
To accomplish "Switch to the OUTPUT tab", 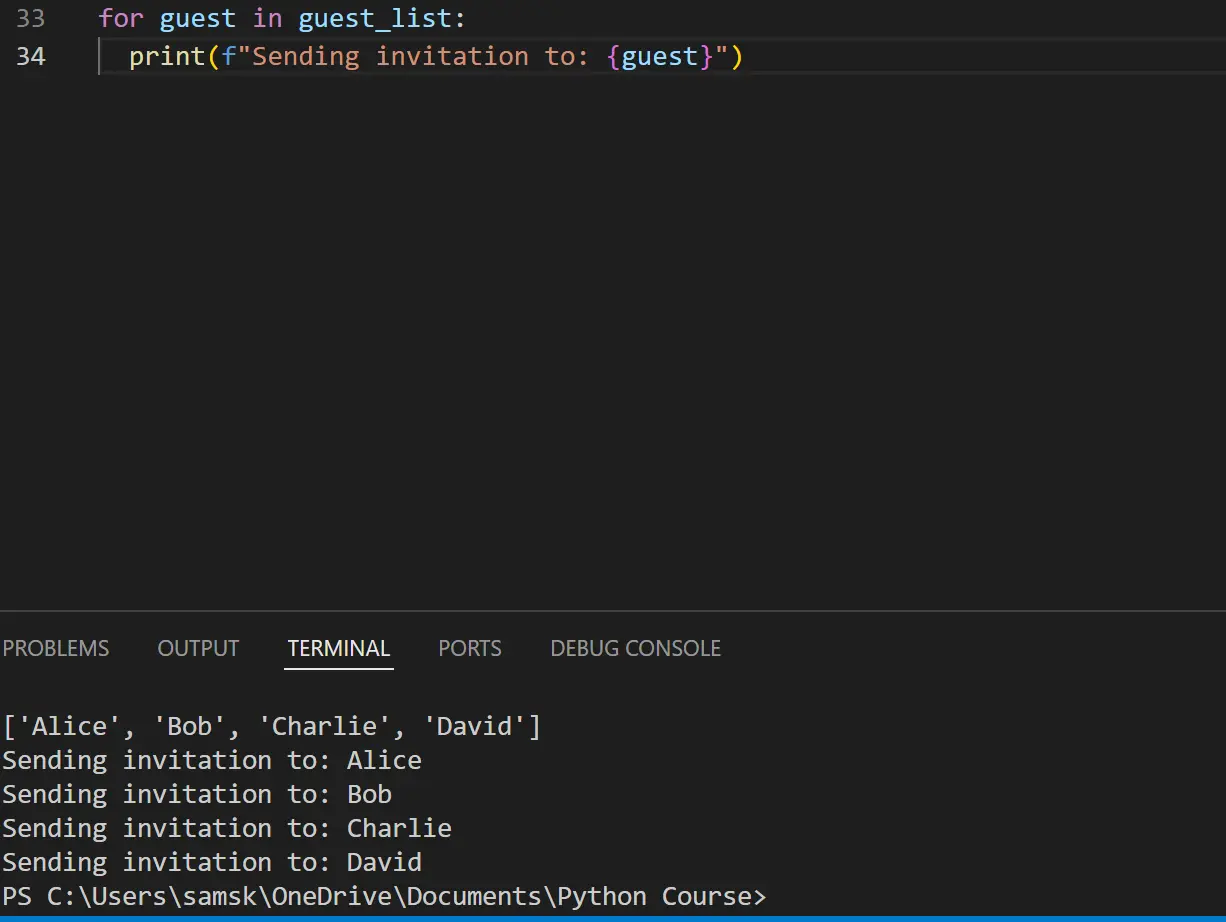I will 198,648.
